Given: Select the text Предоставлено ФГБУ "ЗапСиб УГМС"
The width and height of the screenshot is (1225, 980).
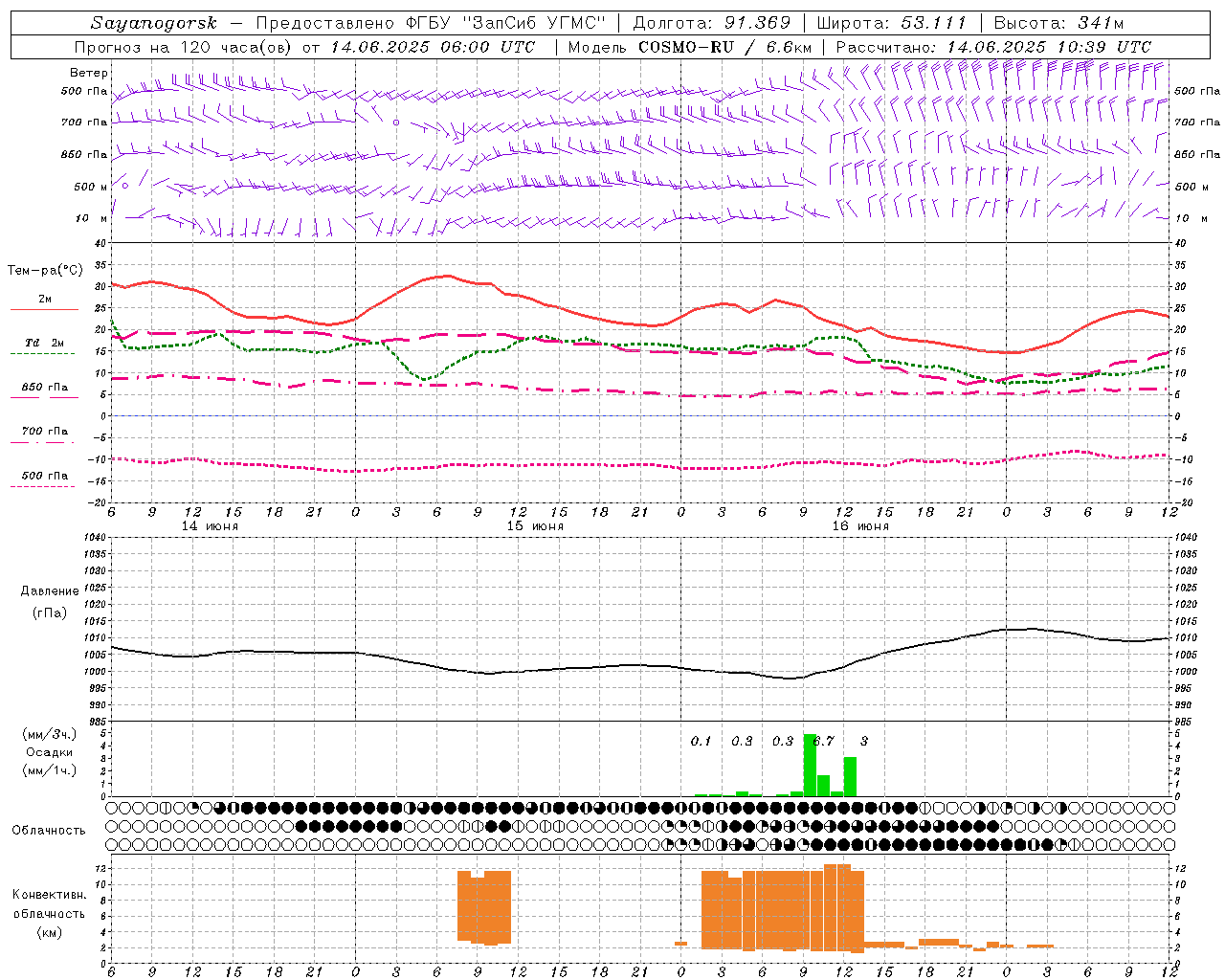Looking at the screenshot, I should pos(432,23).
